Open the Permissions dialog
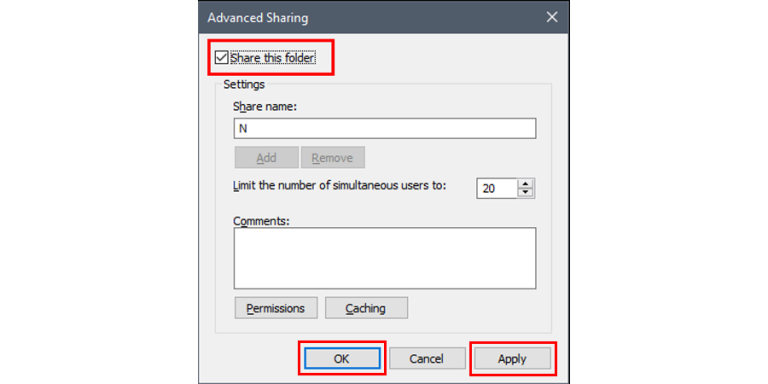The width and height of the screenshot is (768, 384). coord(276,308)
